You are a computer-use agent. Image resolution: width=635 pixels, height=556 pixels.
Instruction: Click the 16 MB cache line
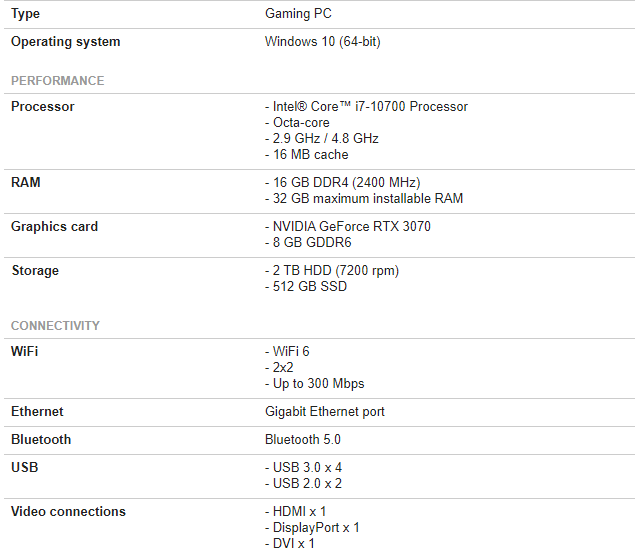(307, 154)
